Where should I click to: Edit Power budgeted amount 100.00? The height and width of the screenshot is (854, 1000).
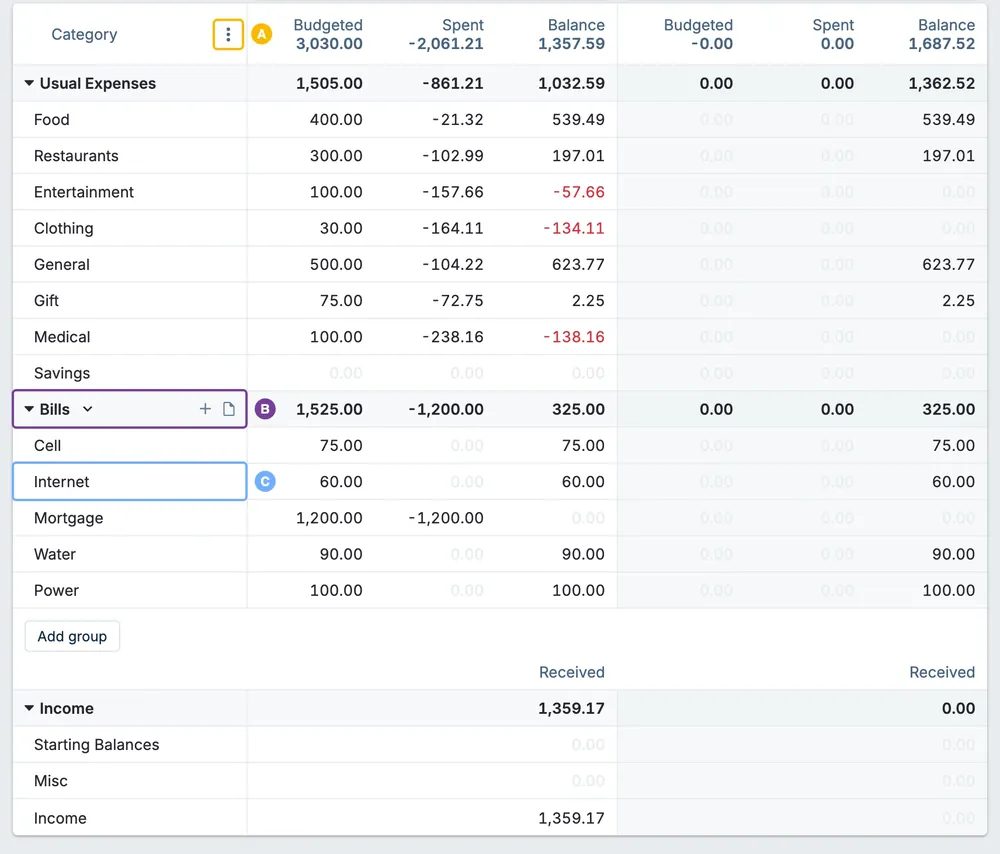(x=336, y=590)
